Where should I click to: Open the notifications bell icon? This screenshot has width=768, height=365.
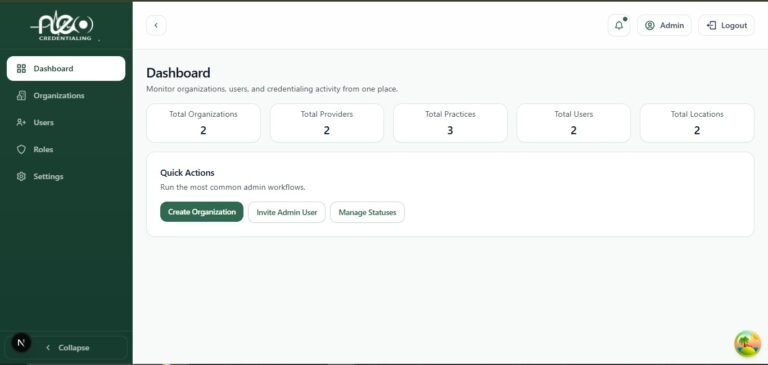tap(619, 25)
